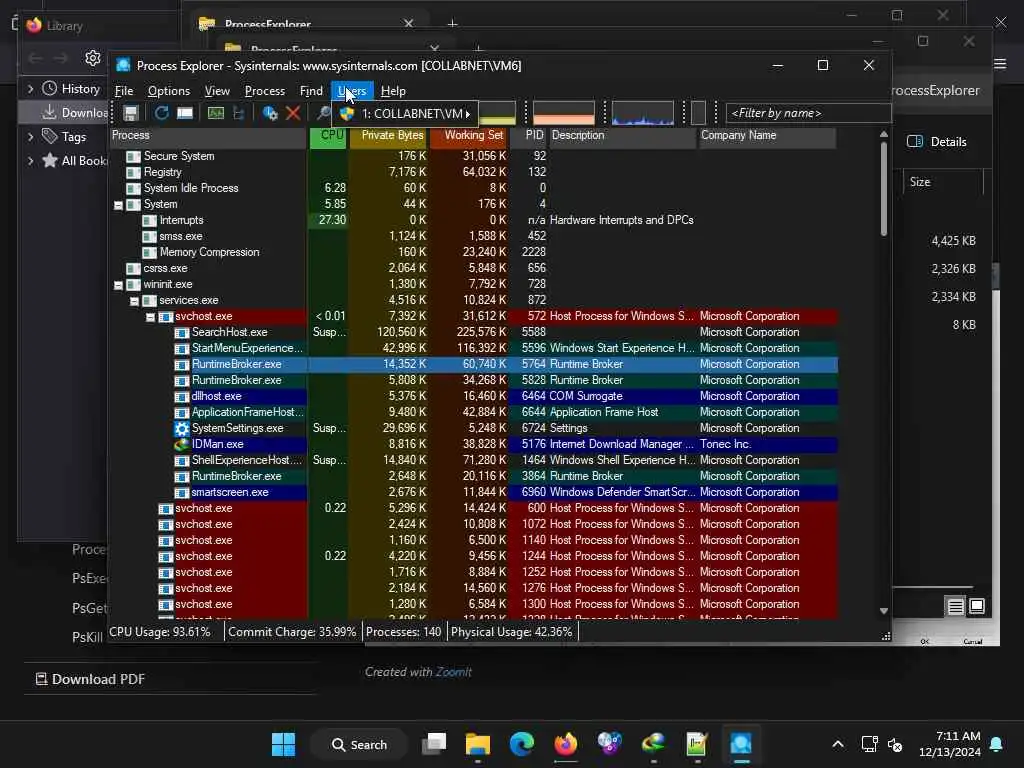Toggle the process tree view toolbar icon
This screenshot has width=1024, height=768.
pos(239,113)
